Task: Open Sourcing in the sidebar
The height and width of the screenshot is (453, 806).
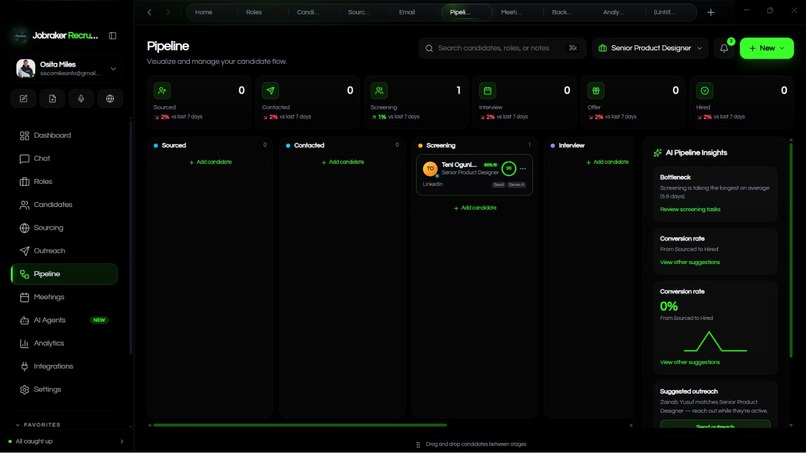Action: [64, 228]
